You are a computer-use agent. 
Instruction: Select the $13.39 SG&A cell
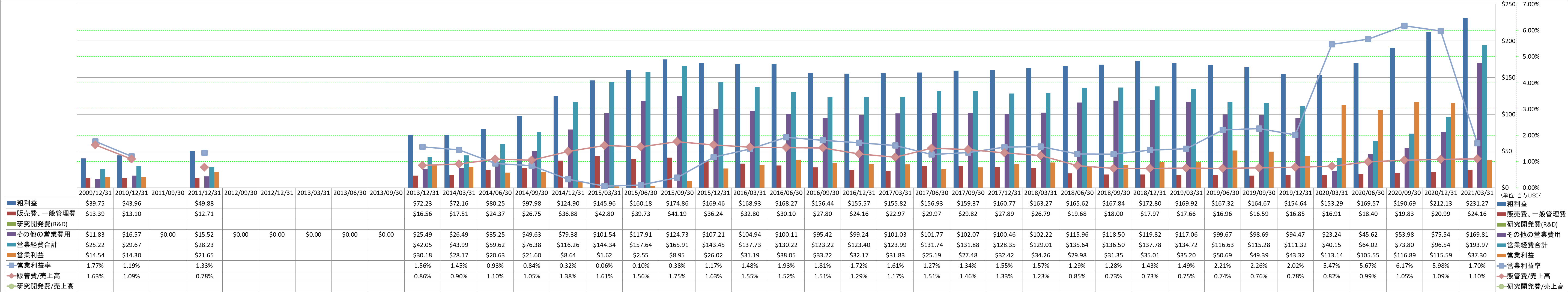(x=95, y=214)
